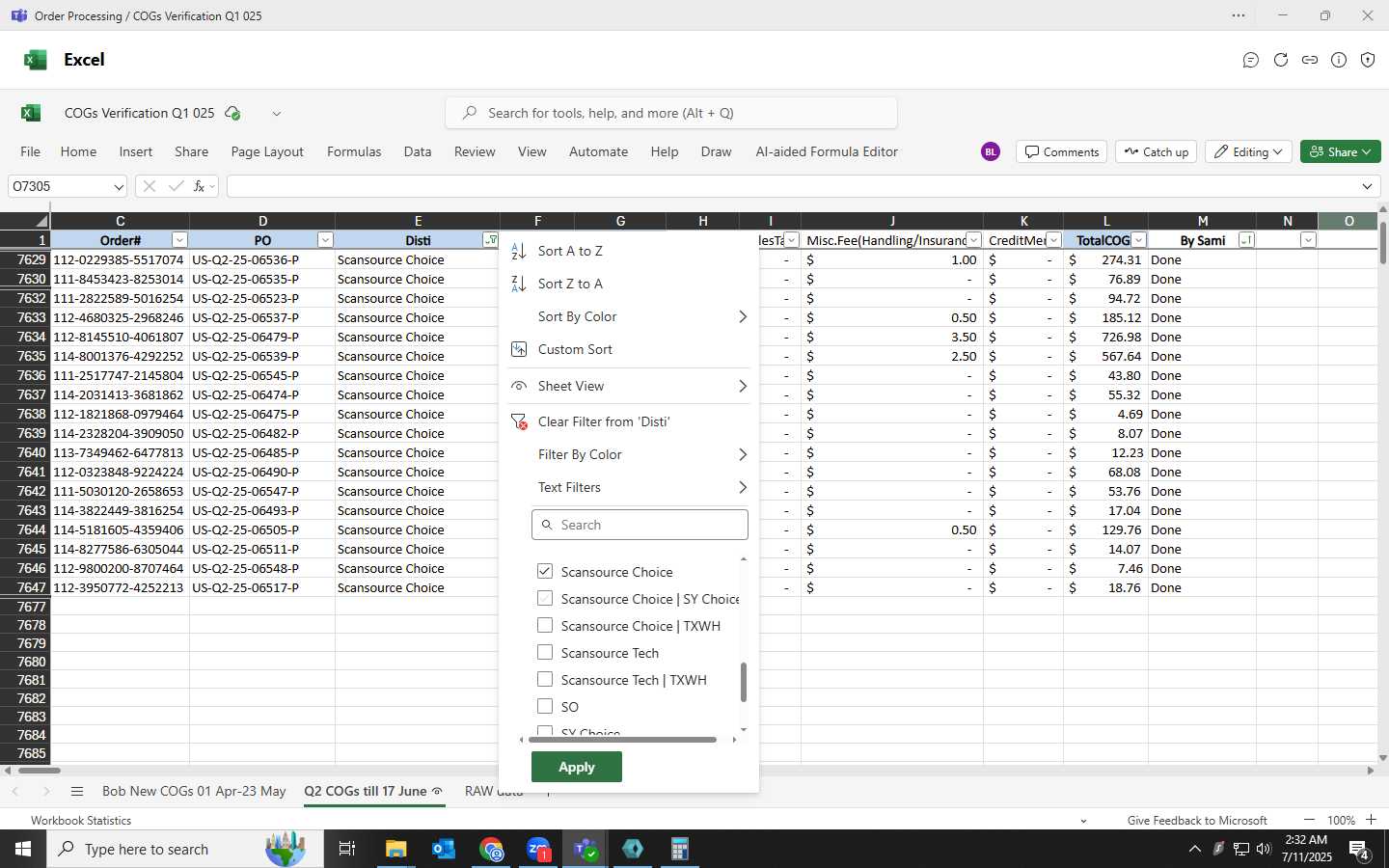Open Calculator from the taskbar
The image size is (1389, 868).
pos(679,849)
